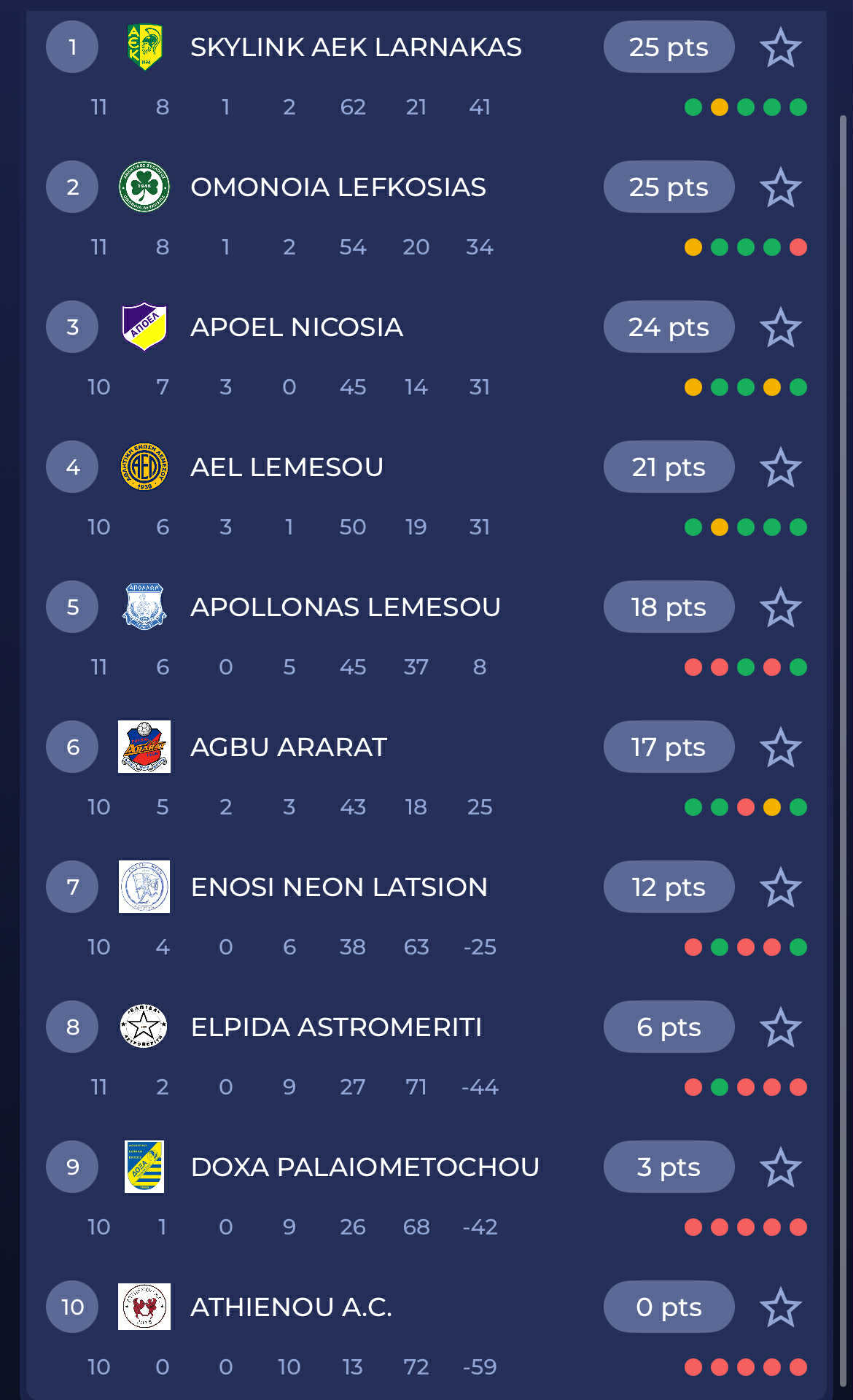Click the APOEL Nicosia shield badge
This screenshot has height=1400, width=853.
[x=144, y=327]
